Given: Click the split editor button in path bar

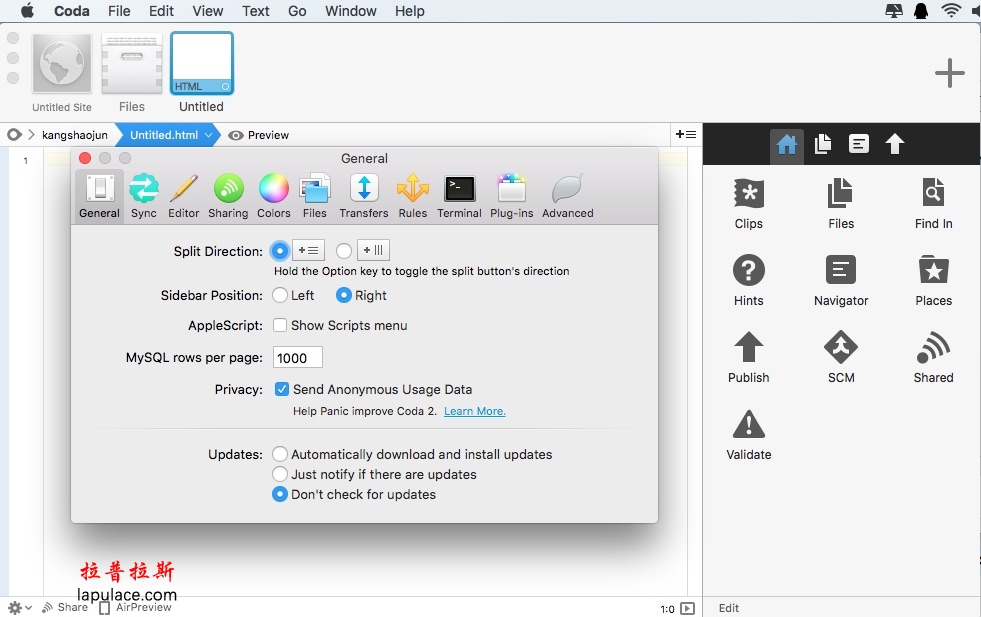Looking at the screenshot, I should click(686, 135).
